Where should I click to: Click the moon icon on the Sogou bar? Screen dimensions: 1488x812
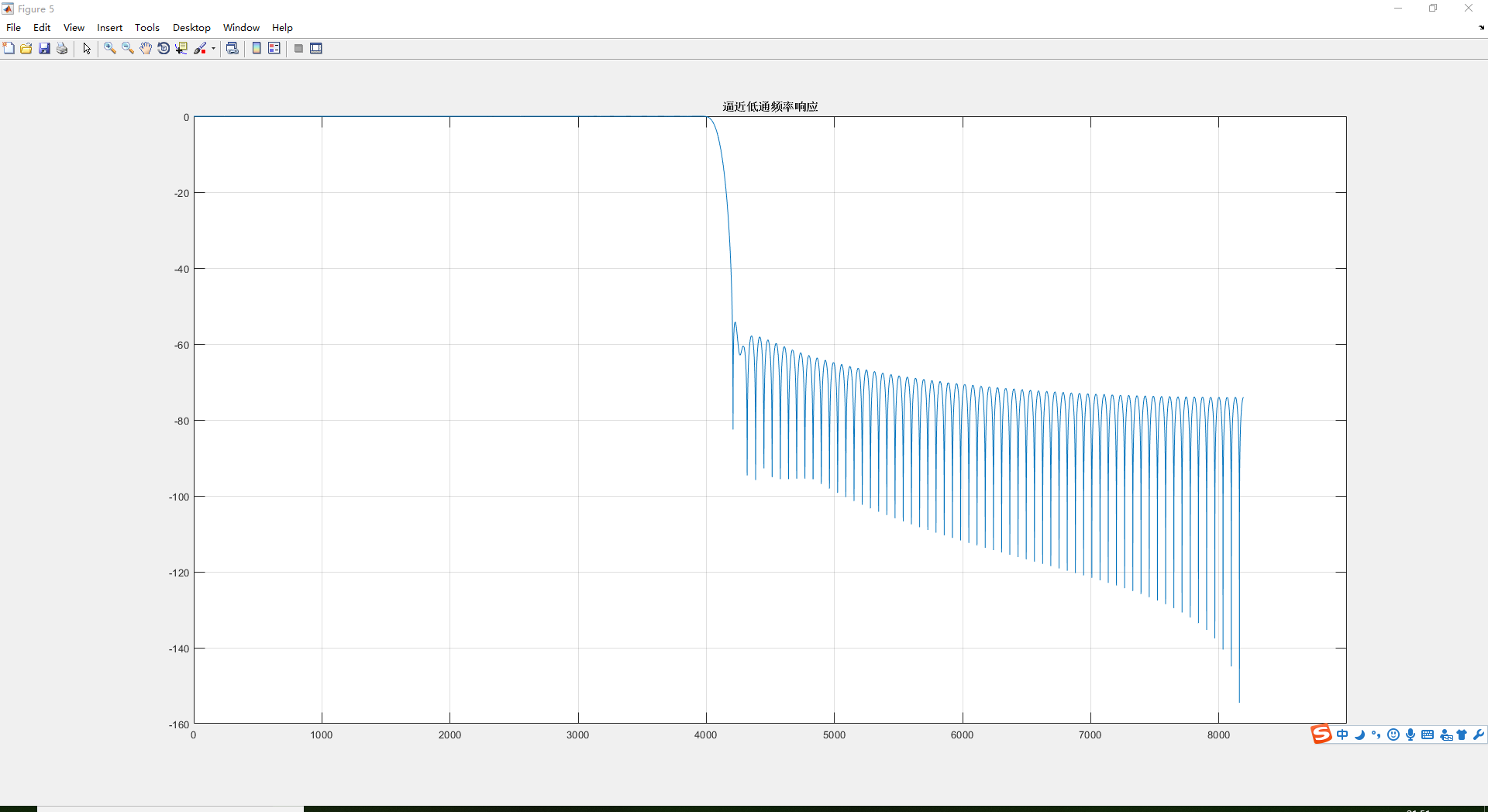(1359, 735)
